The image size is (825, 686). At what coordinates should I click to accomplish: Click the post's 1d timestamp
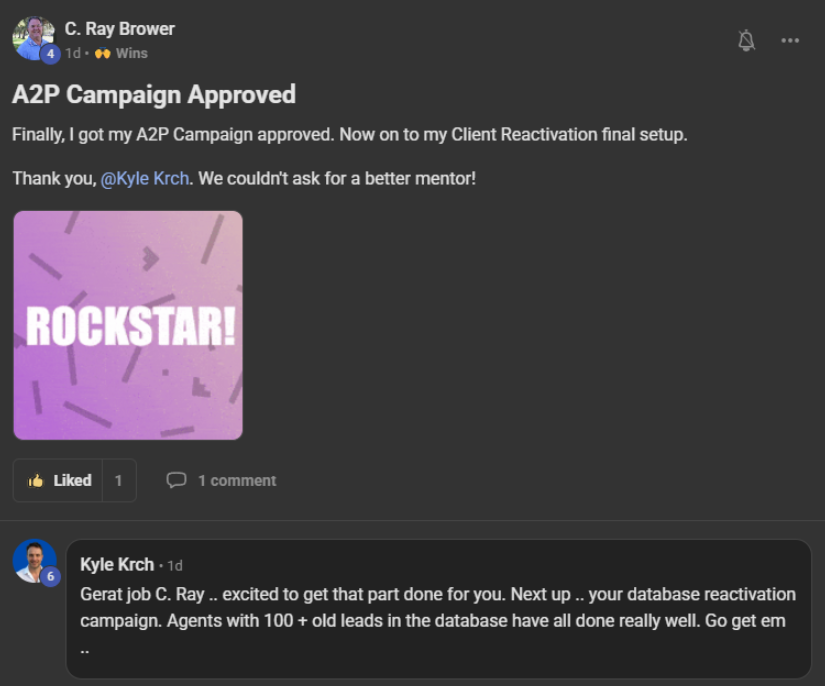(73, 53)
